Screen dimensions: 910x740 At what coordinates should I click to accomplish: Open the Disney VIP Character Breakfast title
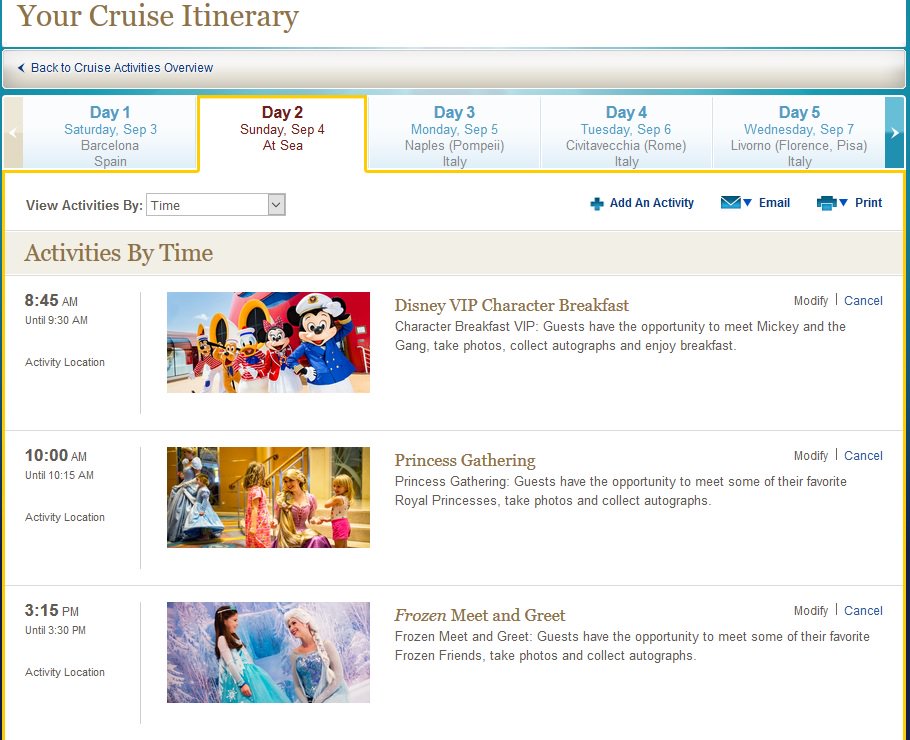click(511, 305)
